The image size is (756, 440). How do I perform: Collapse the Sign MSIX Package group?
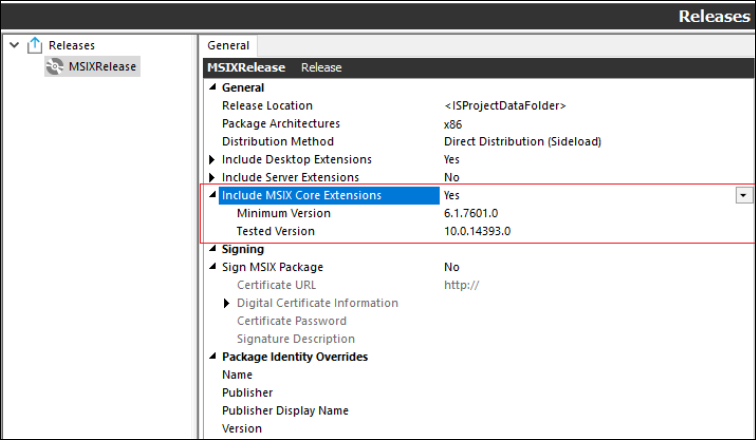click(212, 268)
